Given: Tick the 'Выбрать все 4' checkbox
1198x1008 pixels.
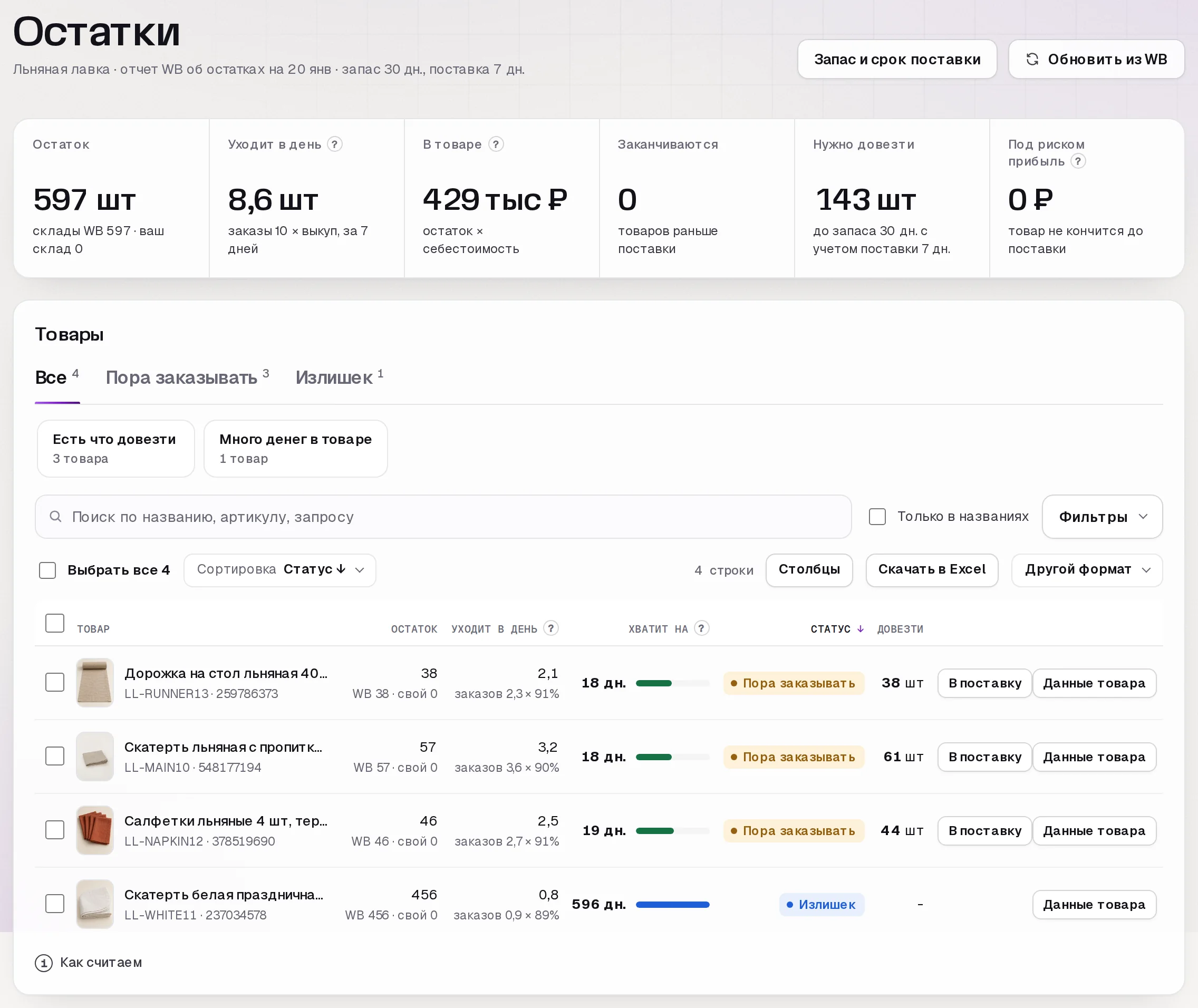Looking at the screenshot, I should tap(47, 570).
